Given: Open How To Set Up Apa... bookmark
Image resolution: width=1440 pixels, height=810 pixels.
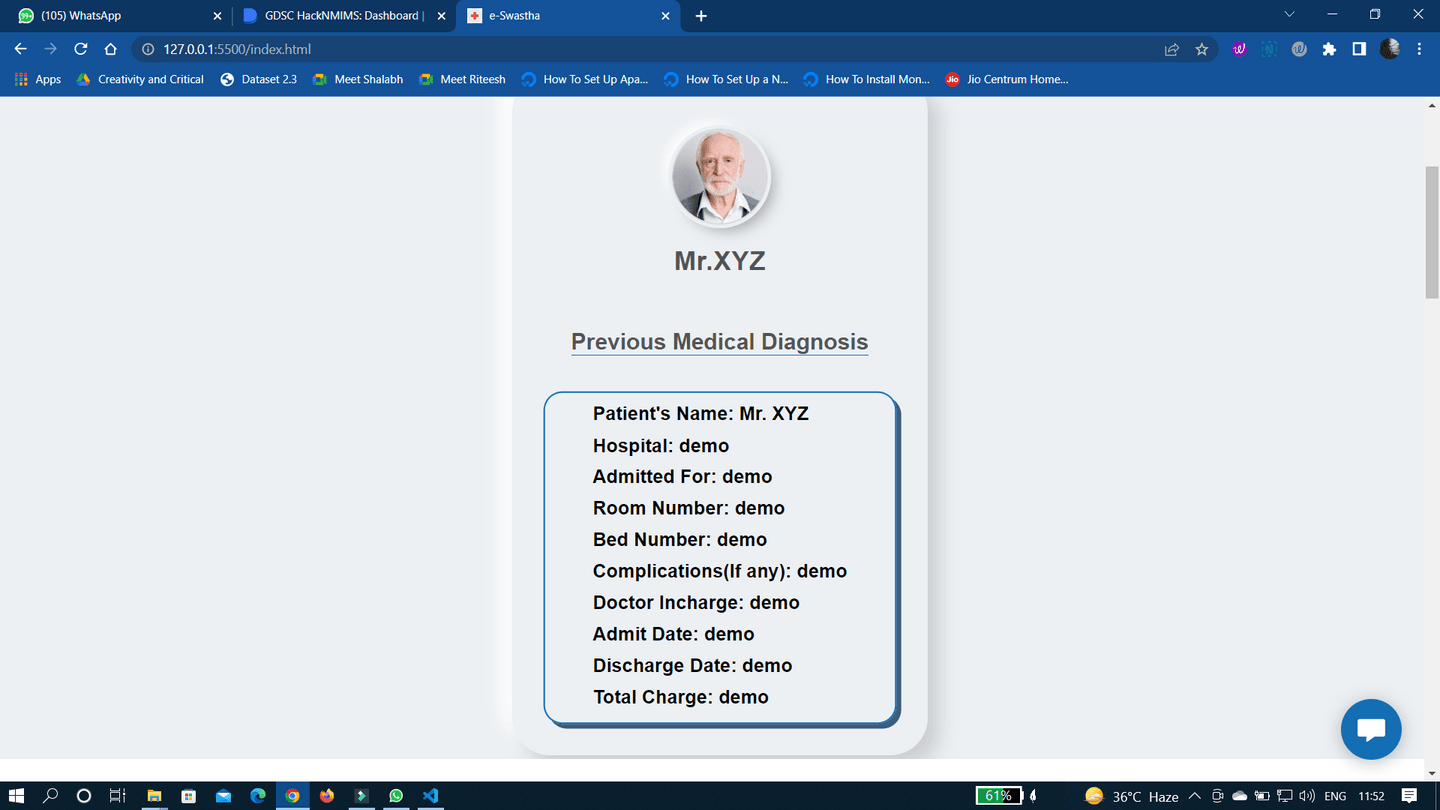Looking at the screenshot, I should [585, 79].
